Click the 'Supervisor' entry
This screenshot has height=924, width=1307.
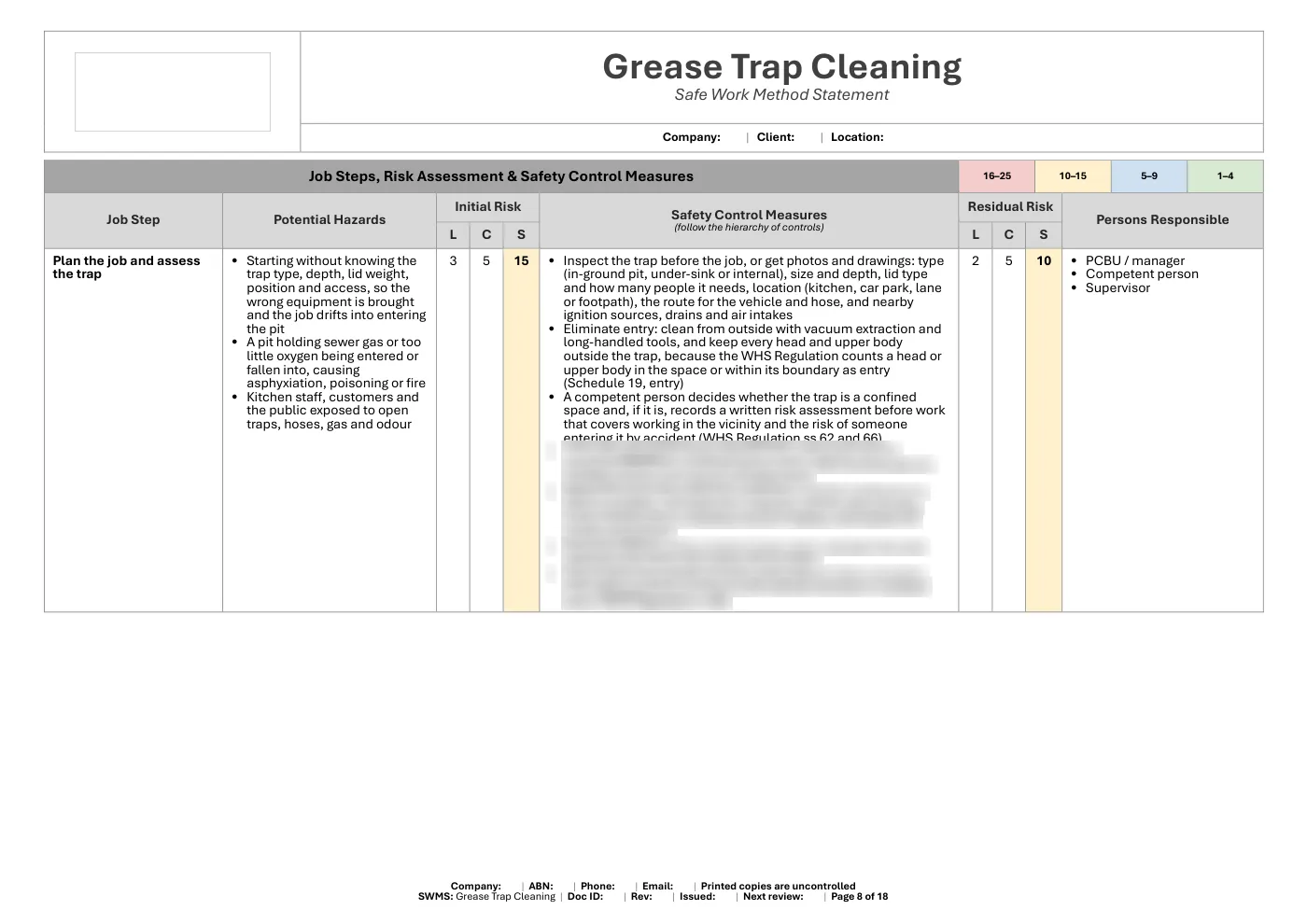(x=1117, y=288)
